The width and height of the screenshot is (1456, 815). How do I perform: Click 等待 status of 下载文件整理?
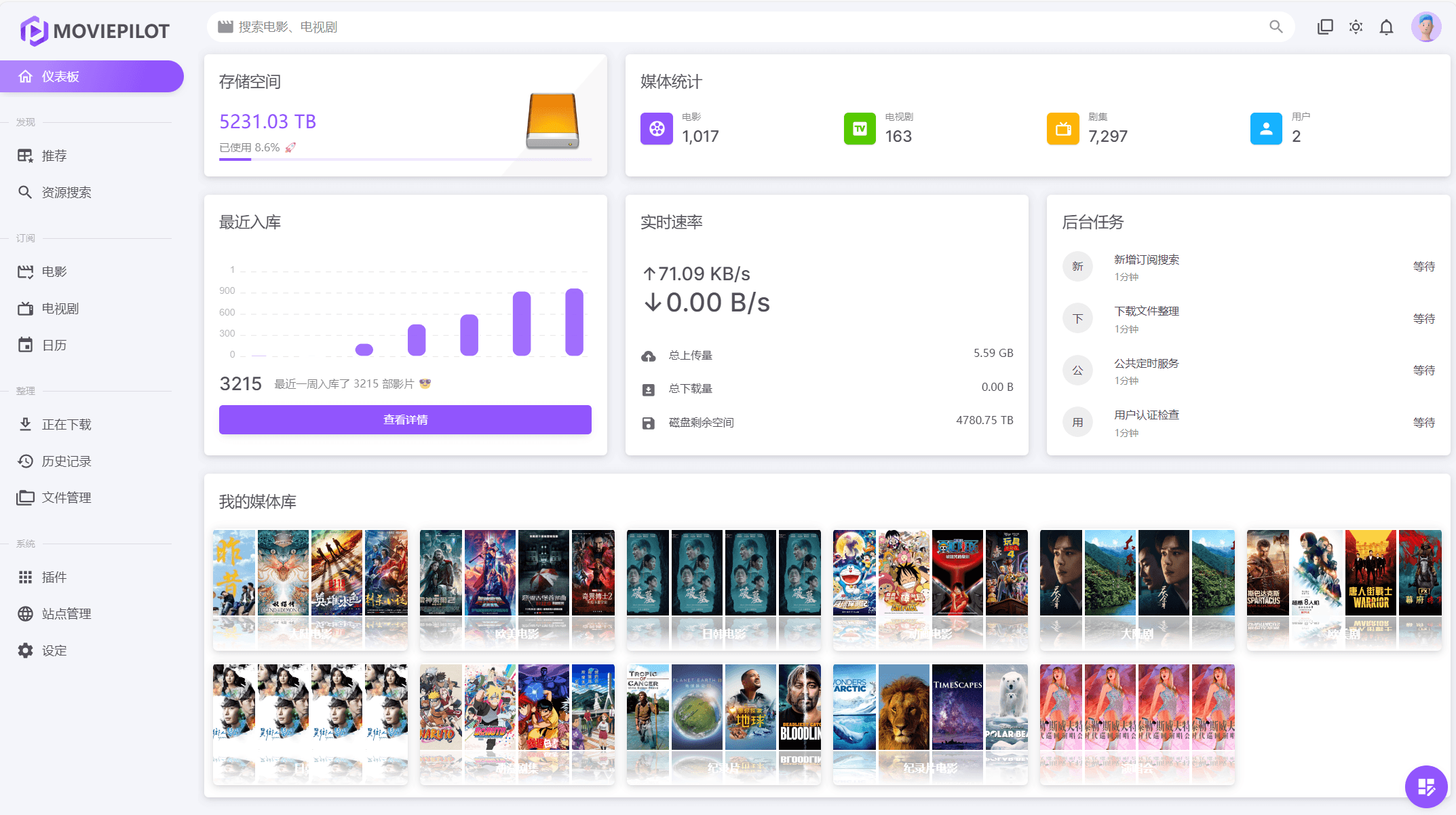[x=1424, y=318]
